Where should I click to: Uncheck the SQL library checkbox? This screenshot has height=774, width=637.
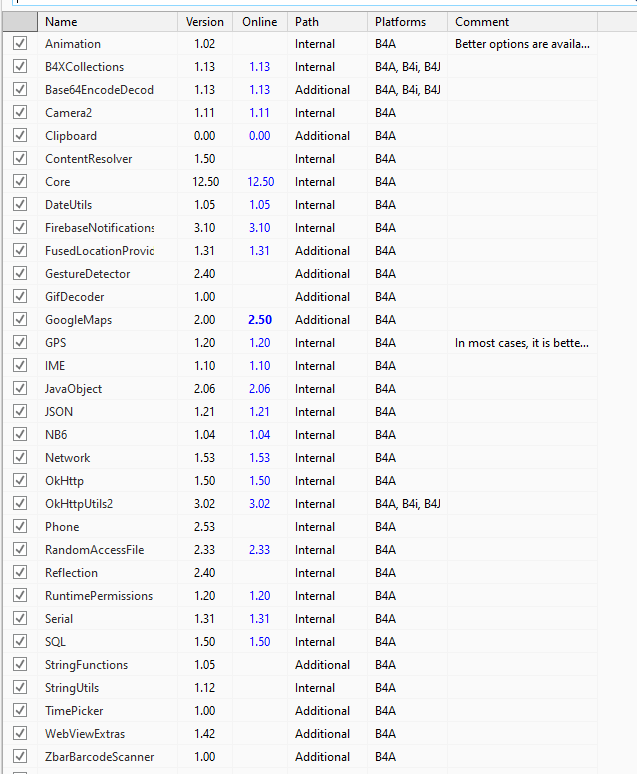[x=20, y=642]
